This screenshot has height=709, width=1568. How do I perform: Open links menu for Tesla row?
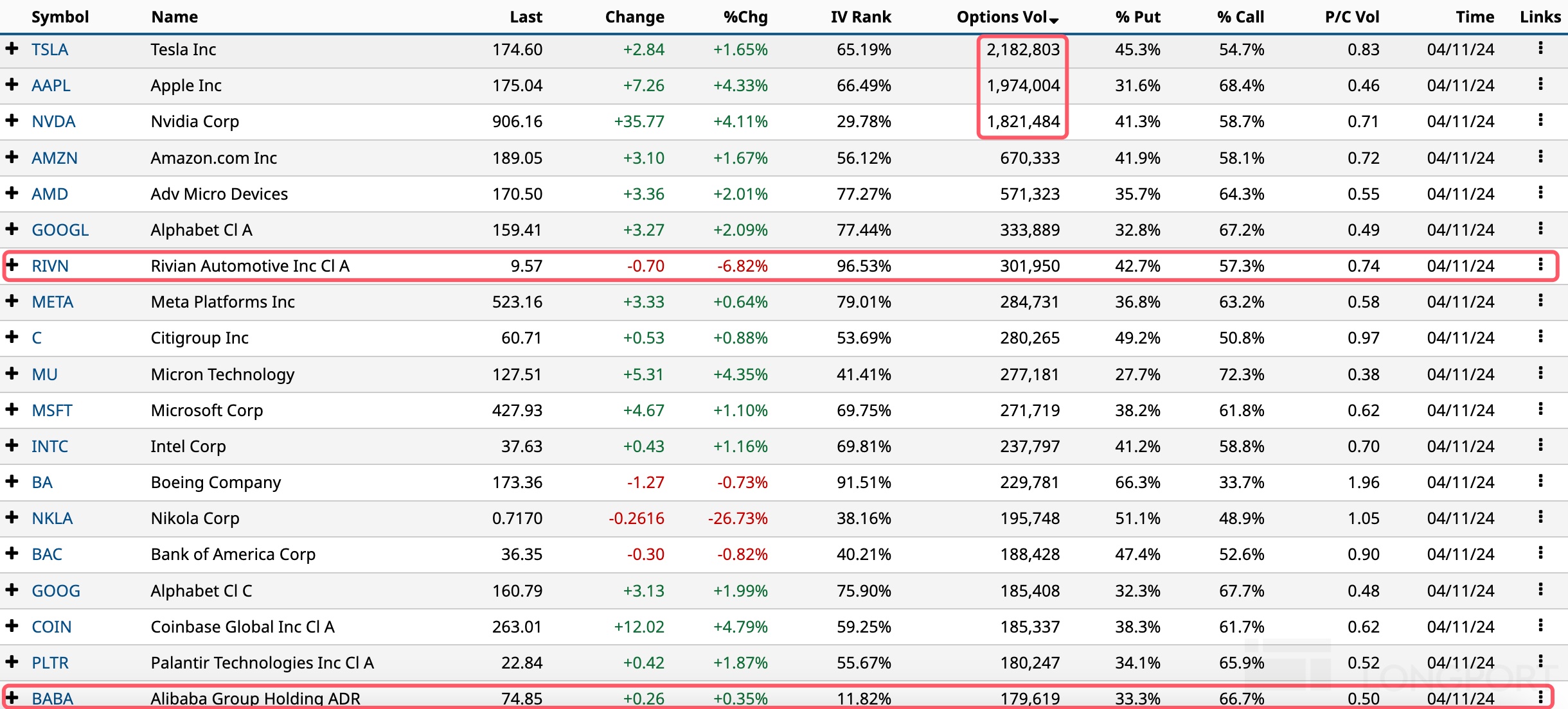[x=1540, y=48]
